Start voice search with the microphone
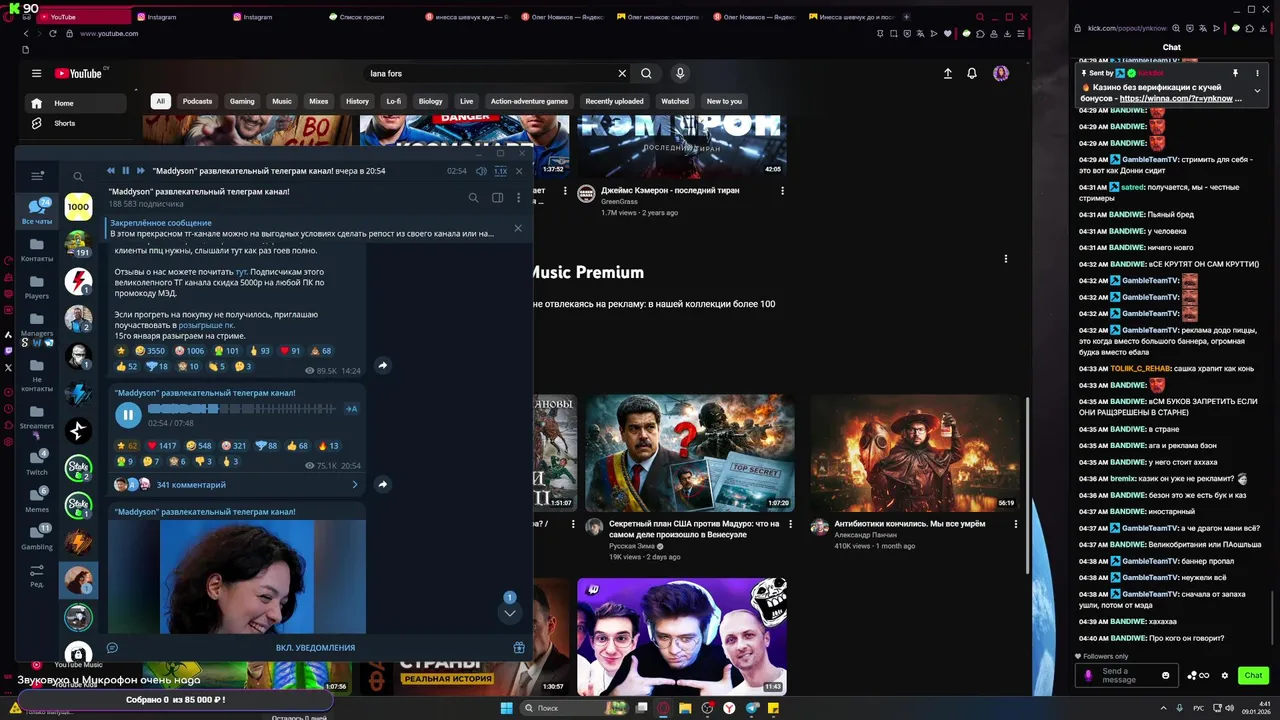The image size is (1280, 720). click(680, 73)
